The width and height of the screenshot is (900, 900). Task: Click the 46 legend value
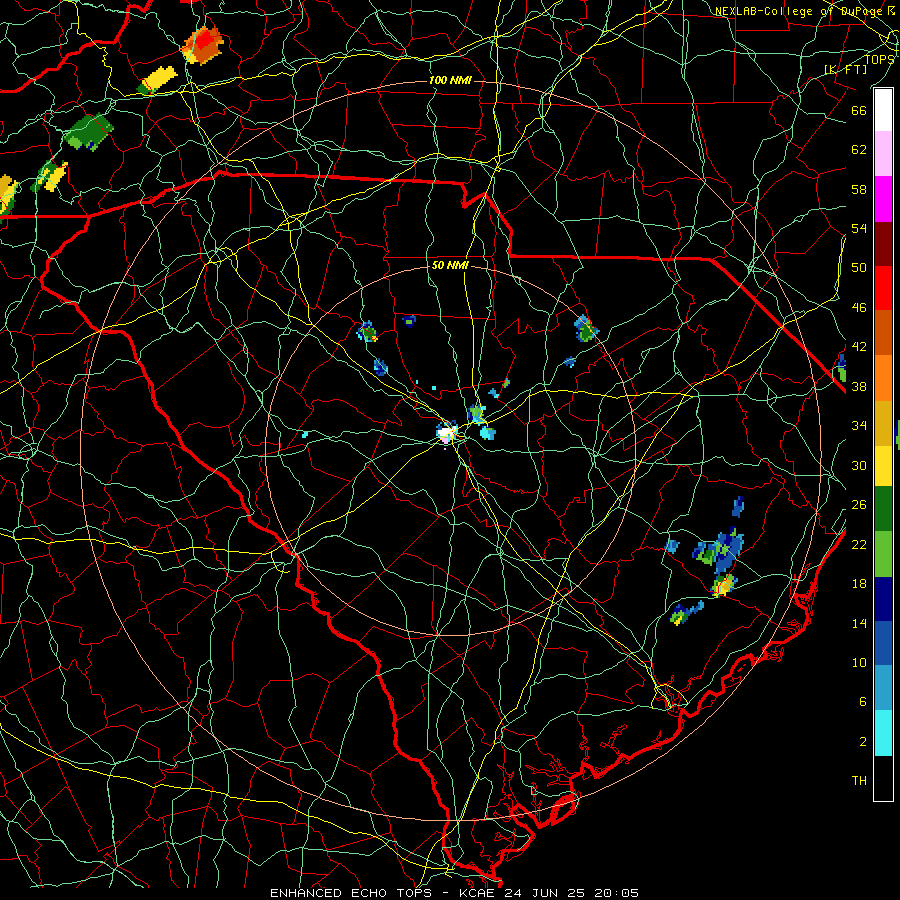point(859,307)
